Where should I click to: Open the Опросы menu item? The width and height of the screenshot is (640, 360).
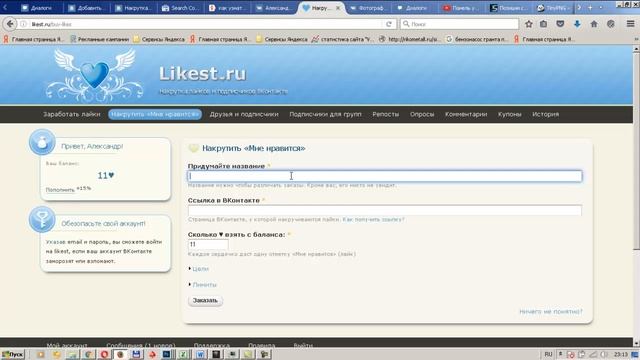click(x=422, y=114)
